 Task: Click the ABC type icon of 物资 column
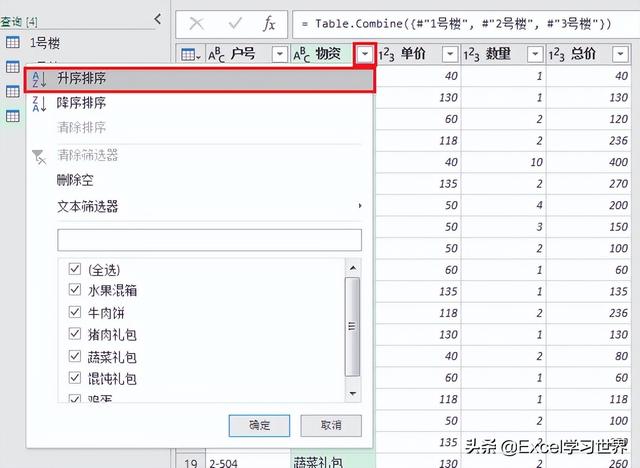pos(302,54)
